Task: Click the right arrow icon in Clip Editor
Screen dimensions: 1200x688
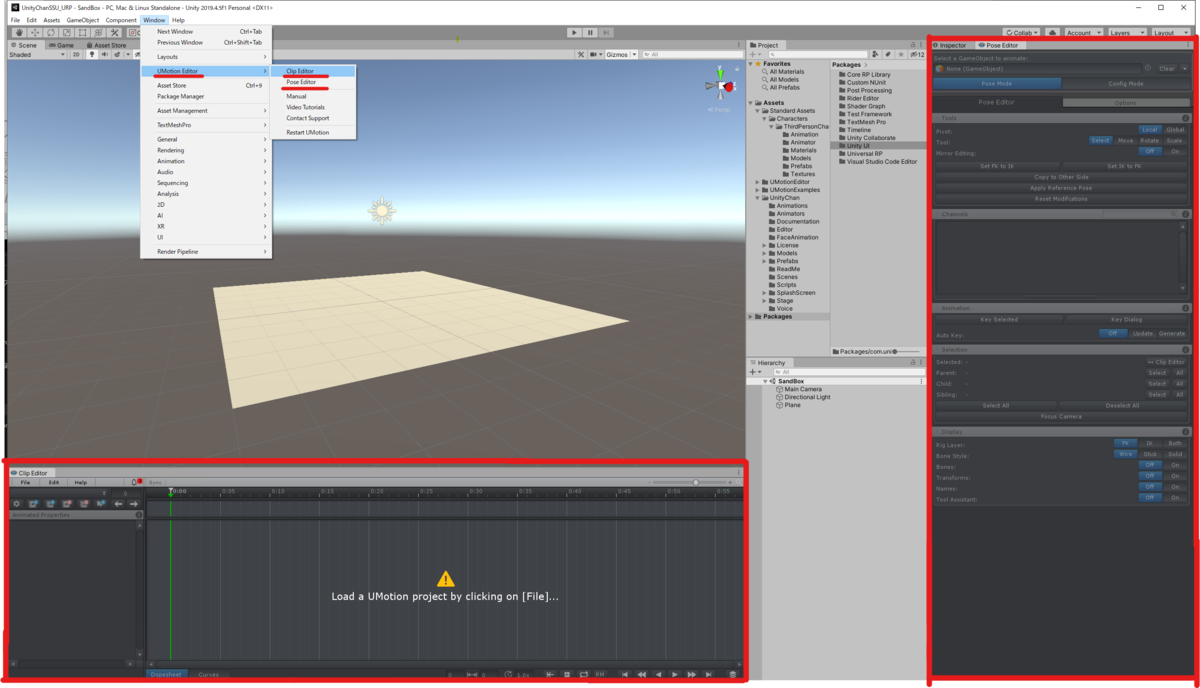Action: point(133,504)
